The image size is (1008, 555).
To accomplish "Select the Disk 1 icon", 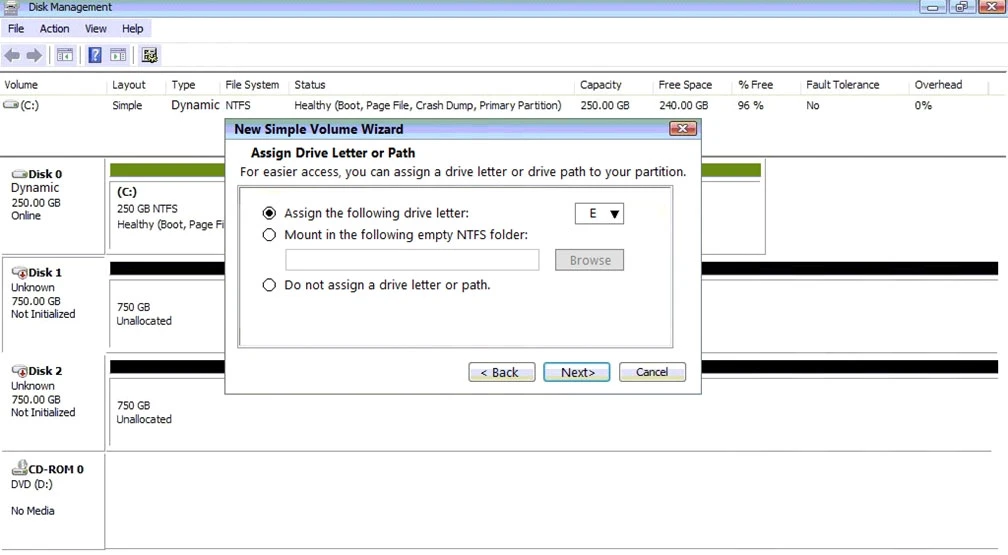I will [19, 273].
